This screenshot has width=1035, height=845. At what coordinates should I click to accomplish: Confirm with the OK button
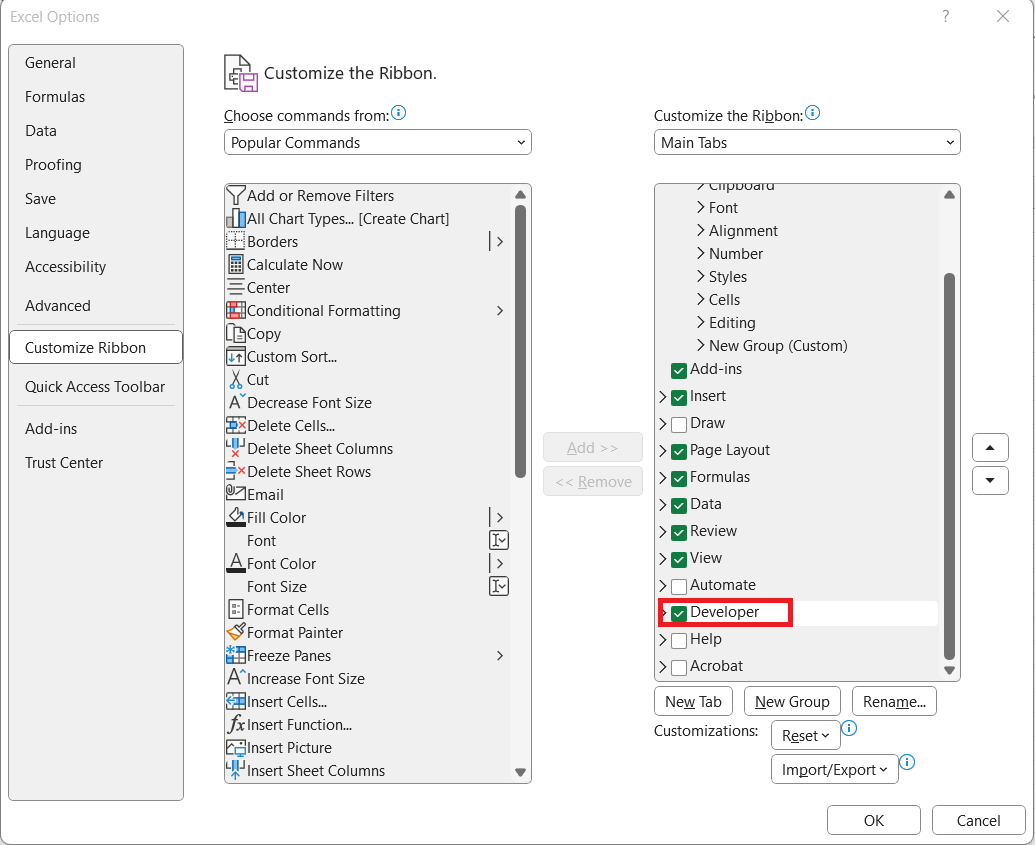click(873, 820)
